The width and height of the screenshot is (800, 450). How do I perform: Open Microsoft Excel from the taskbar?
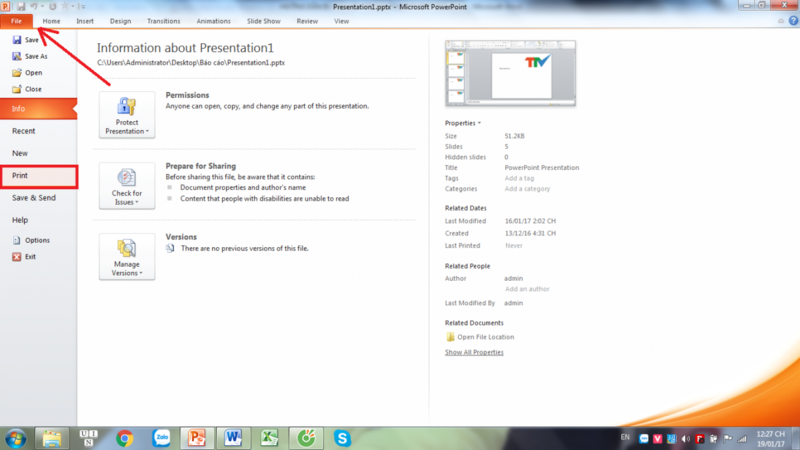(269, 438)
